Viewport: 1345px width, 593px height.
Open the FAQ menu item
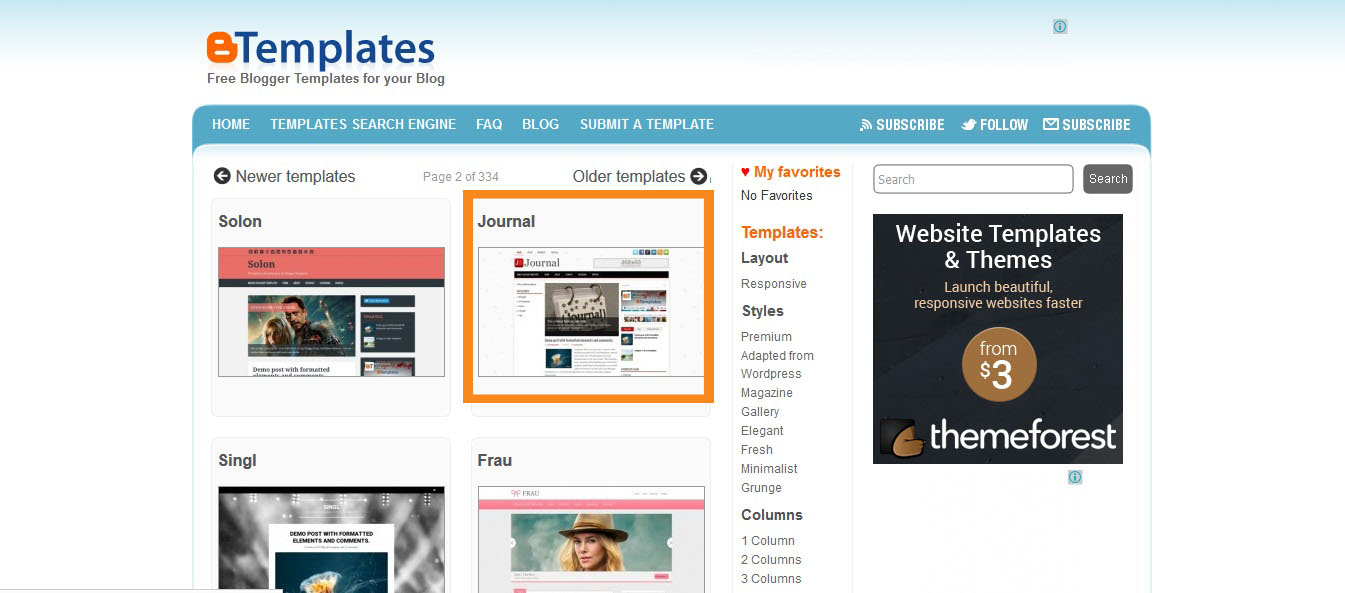489,124
